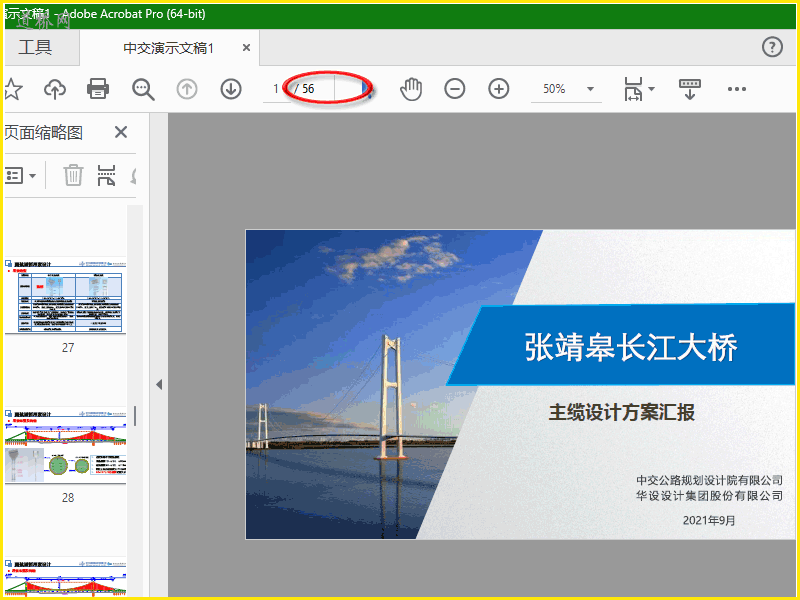This screenshot has height=600, width=800.
Task: Collapse the left navigation pane arrow
Action: point(158,384)
